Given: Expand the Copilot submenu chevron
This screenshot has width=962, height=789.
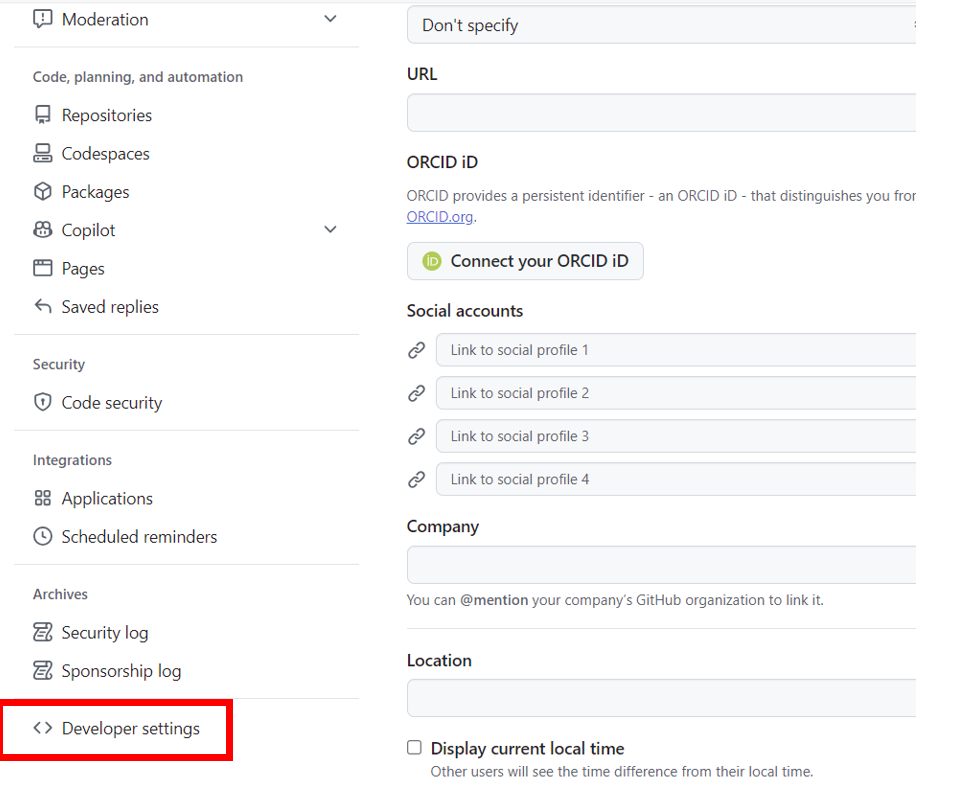Looking at the screenshot, I should click(x=330, y=229).
